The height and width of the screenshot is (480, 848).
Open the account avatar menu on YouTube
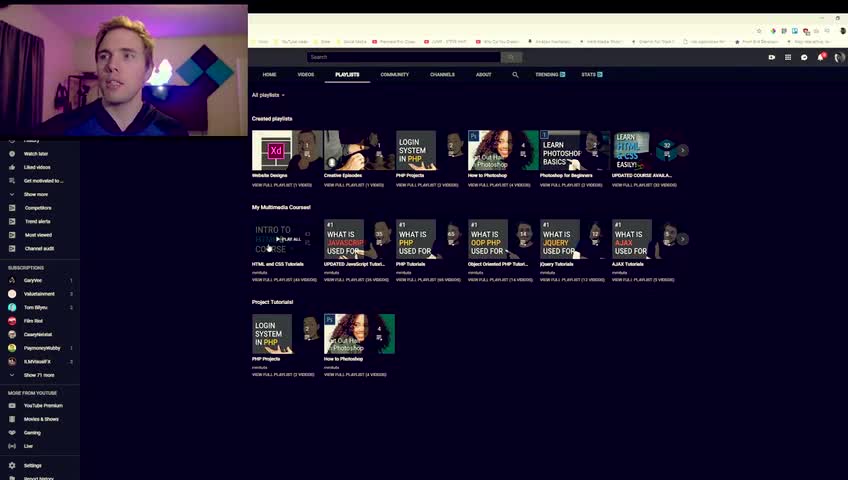click(839, 57)
